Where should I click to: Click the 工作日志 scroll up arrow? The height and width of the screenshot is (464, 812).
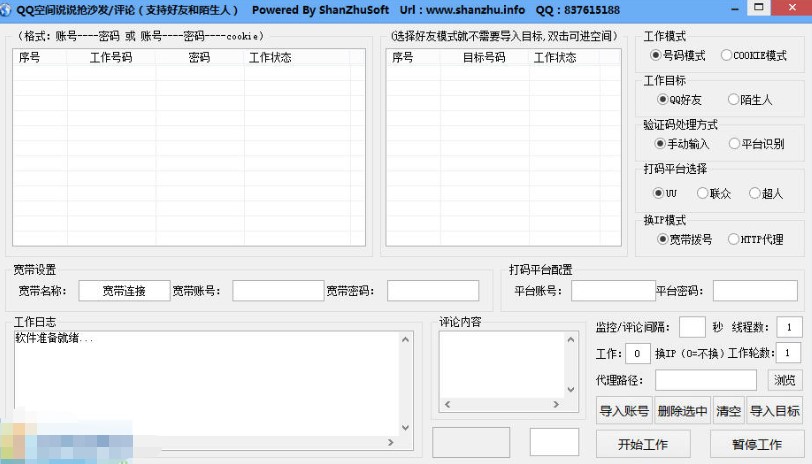[x=405, y=340]
